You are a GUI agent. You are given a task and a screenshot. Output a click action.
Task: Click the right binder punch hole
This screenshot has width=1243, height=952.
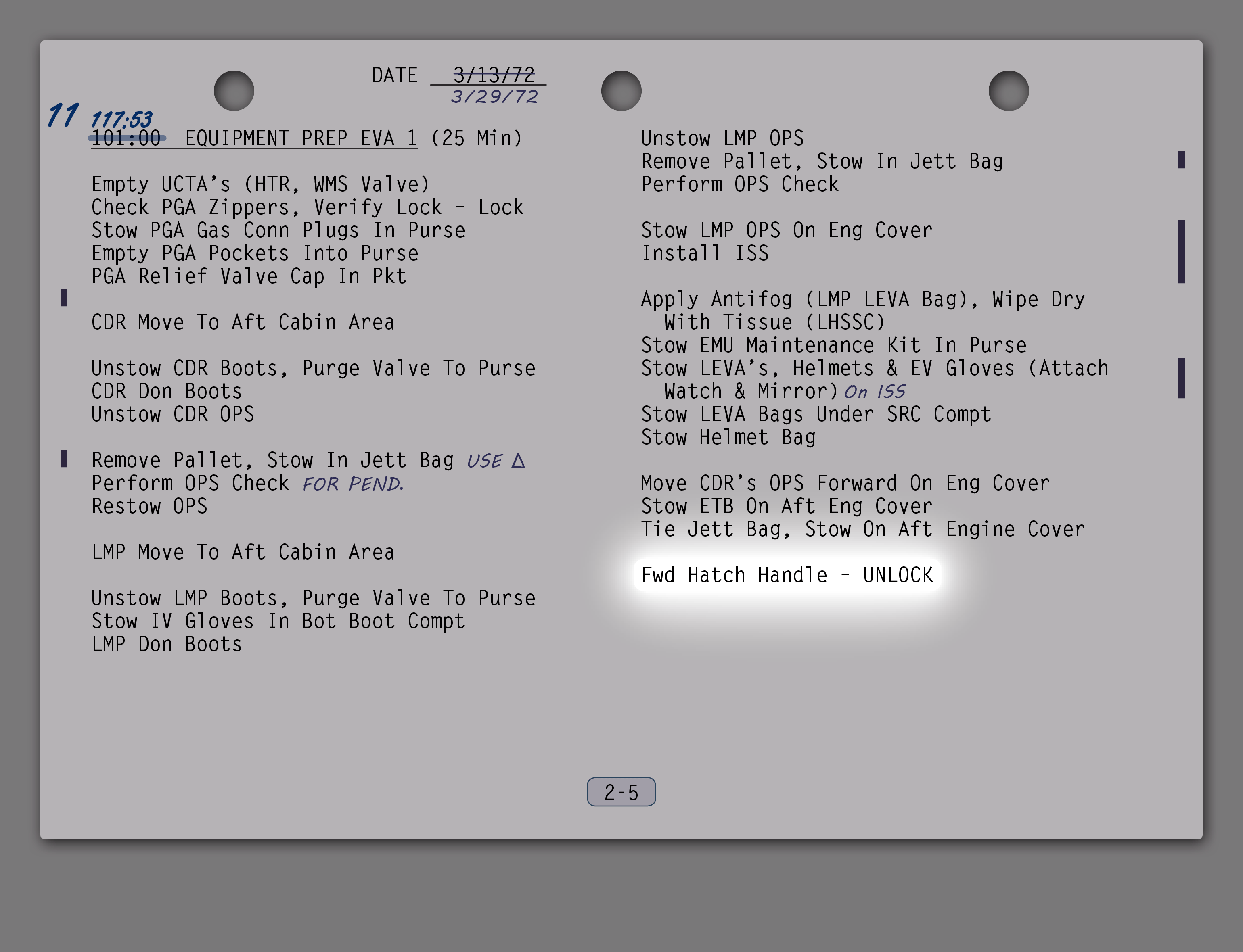coord(1009,91)
